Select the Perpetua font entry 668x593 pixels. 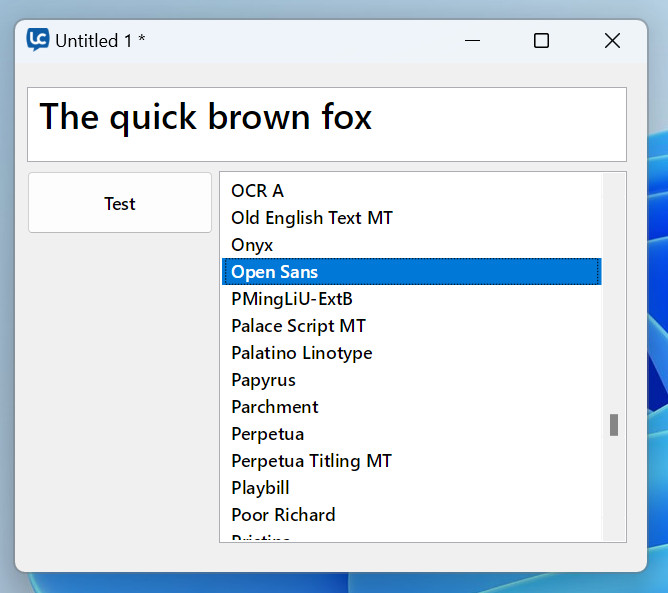(267, 434)
